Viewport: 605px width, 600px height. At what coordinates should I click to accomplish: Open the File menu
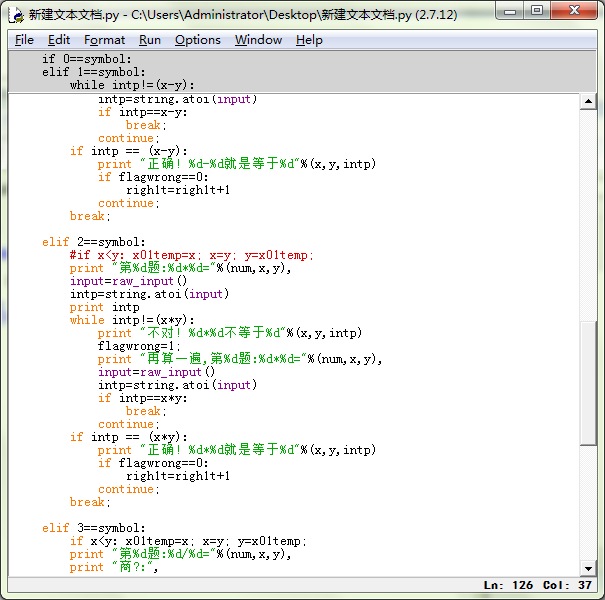click(x=24, y=40)
